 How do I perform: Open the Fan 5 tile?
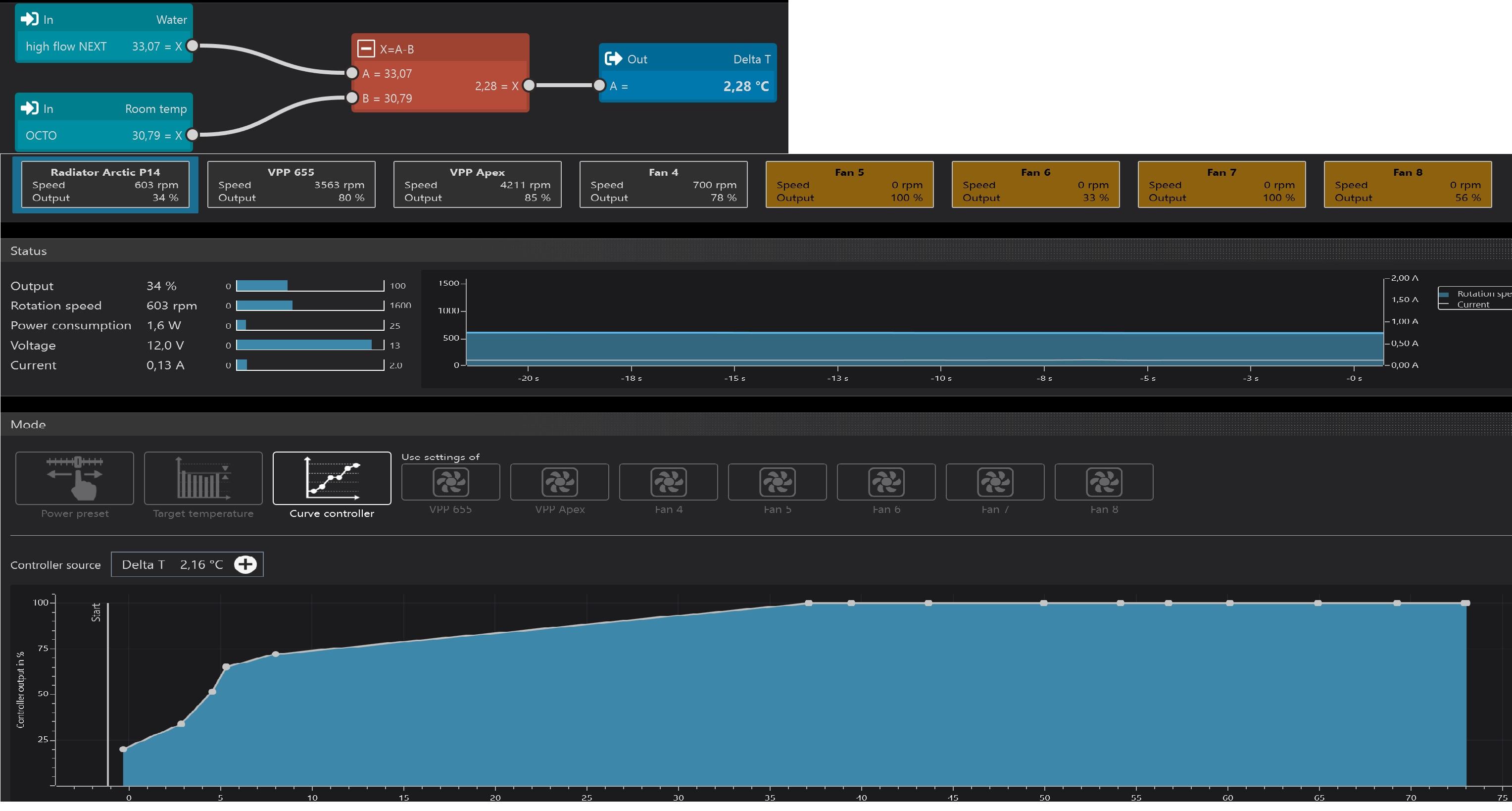point(849,184)
